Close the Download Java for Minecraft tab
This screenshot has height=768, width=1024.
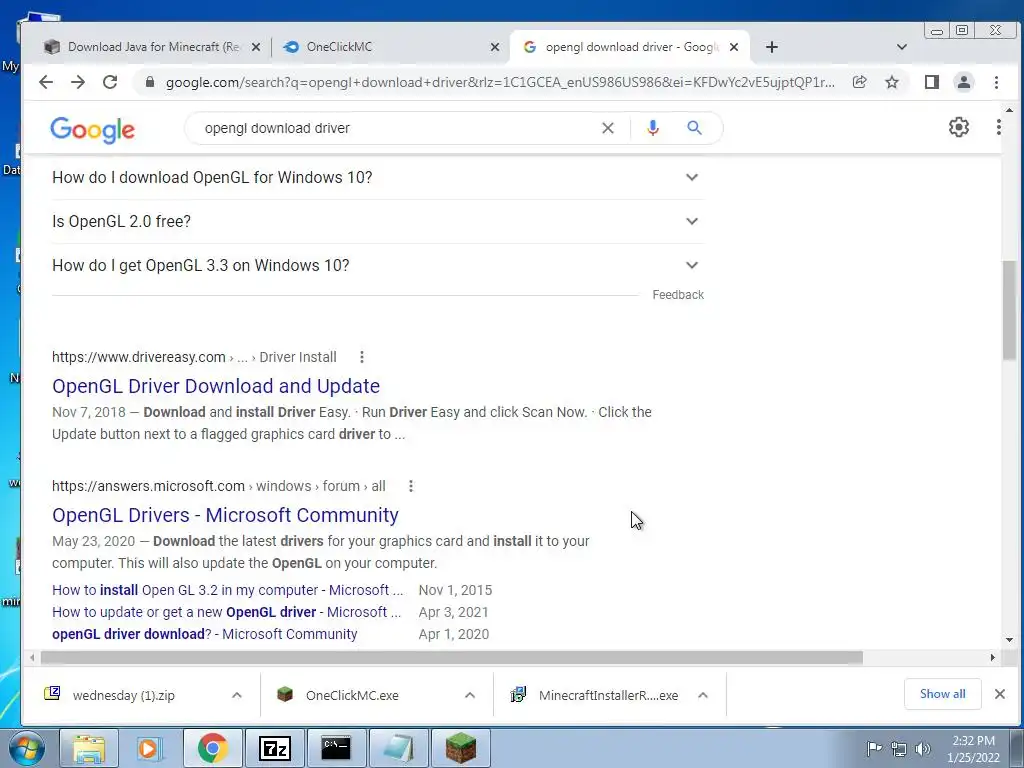pos(256,47)
